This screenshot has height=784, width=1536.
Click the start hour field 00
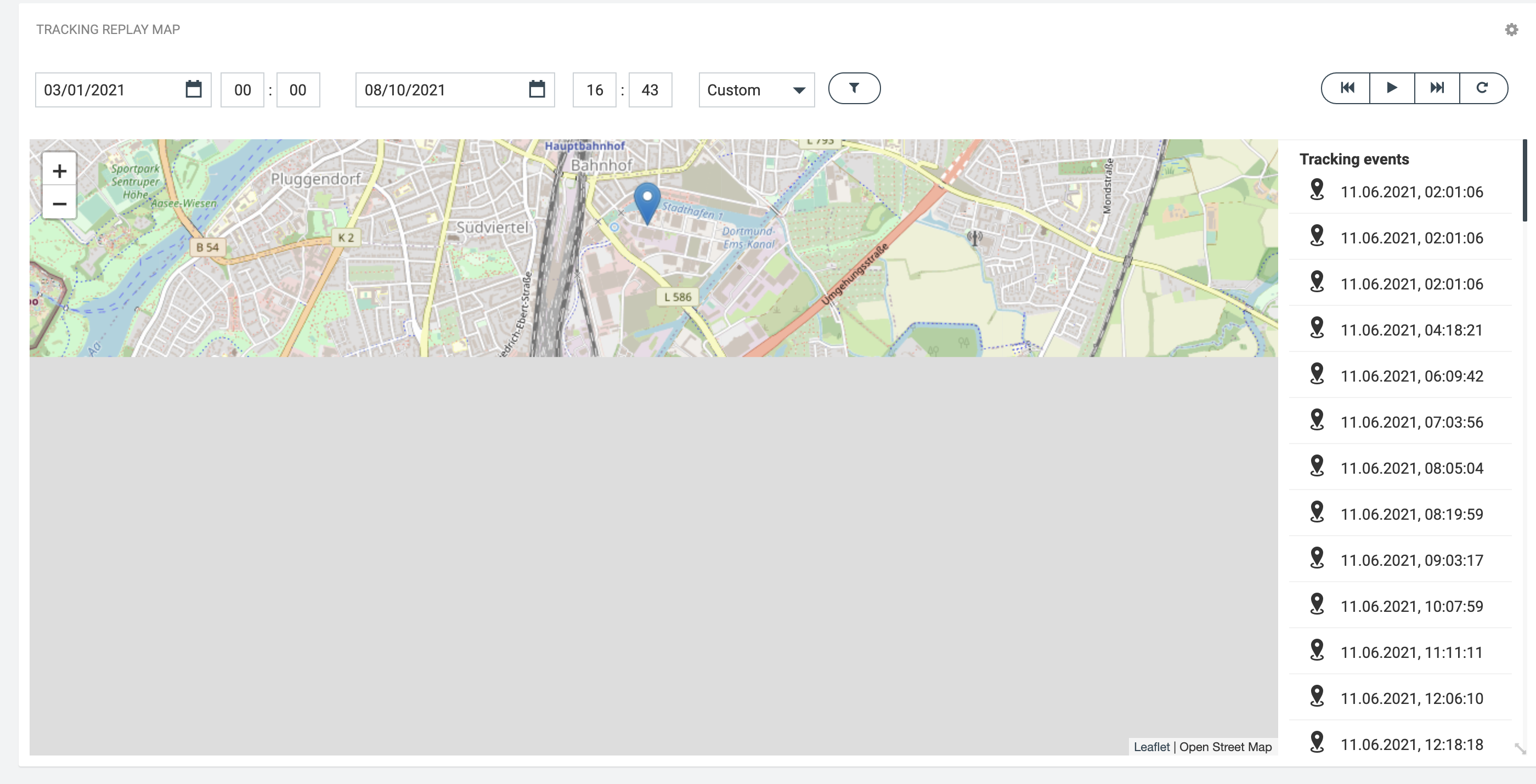click(242, 90)
